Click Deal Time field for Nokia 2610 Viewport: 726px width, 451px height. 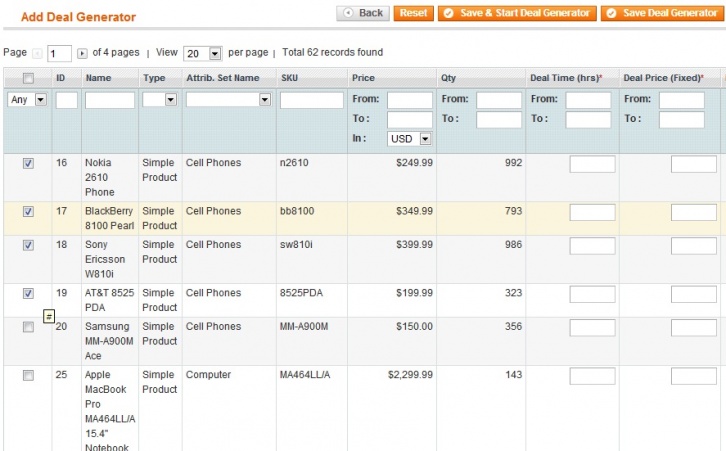pyautogui.click(x=592, y=164)
